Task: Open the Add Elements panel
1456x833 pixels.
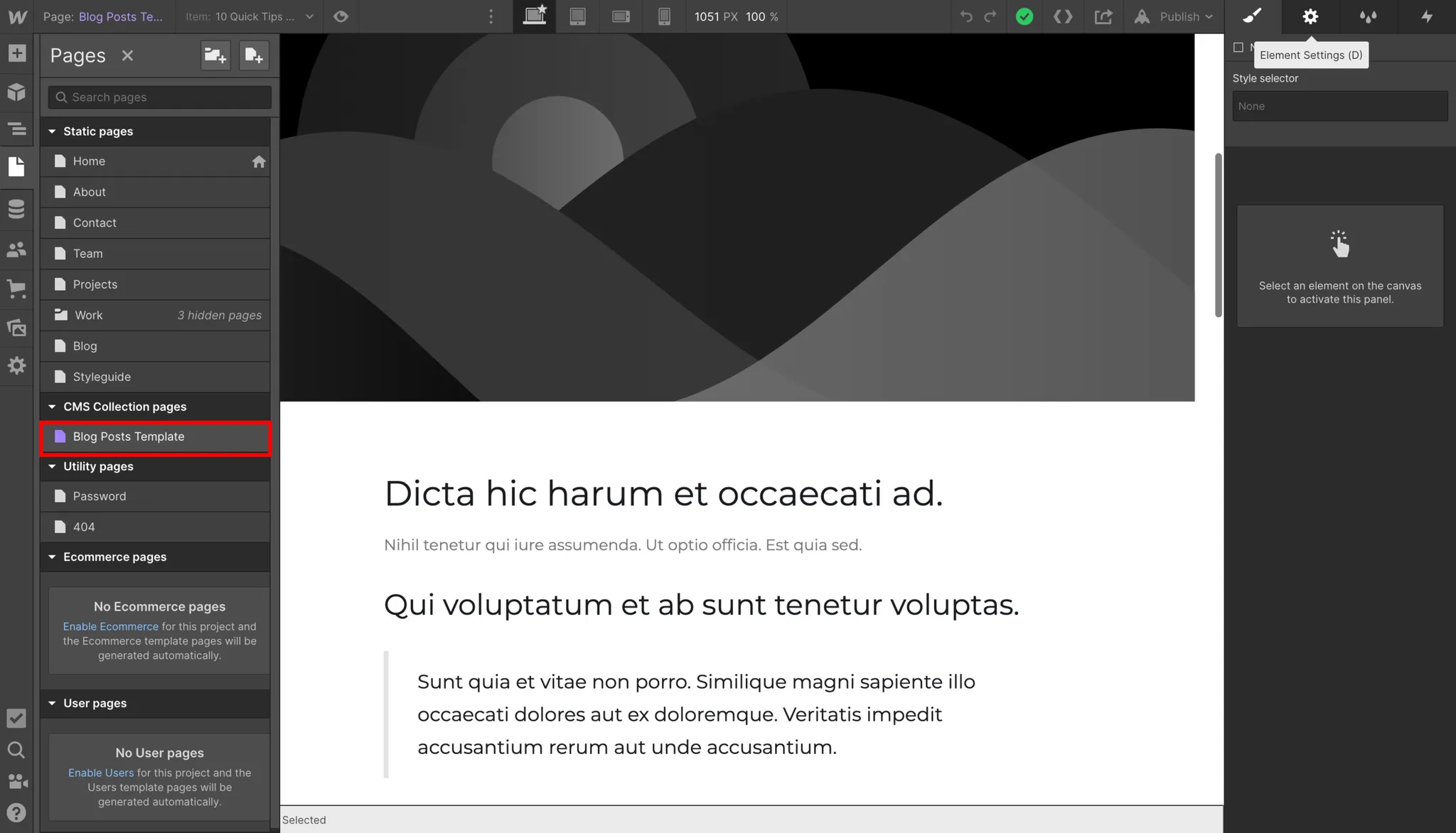Action: [17, 53]
